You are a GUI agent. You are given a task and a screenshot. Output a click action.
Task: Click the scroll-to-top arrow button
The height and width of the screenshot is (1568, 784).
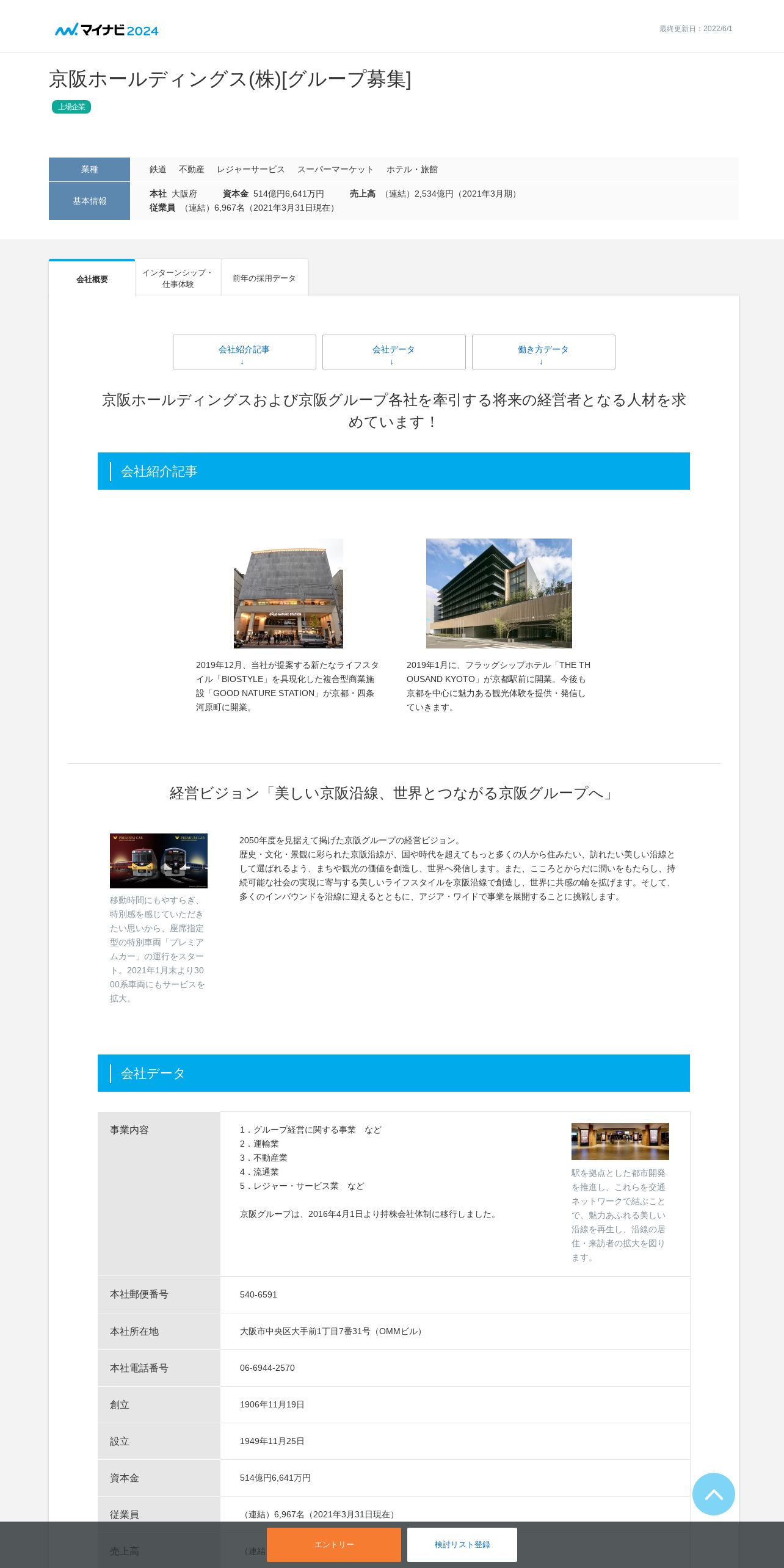tap(713, 1494)
